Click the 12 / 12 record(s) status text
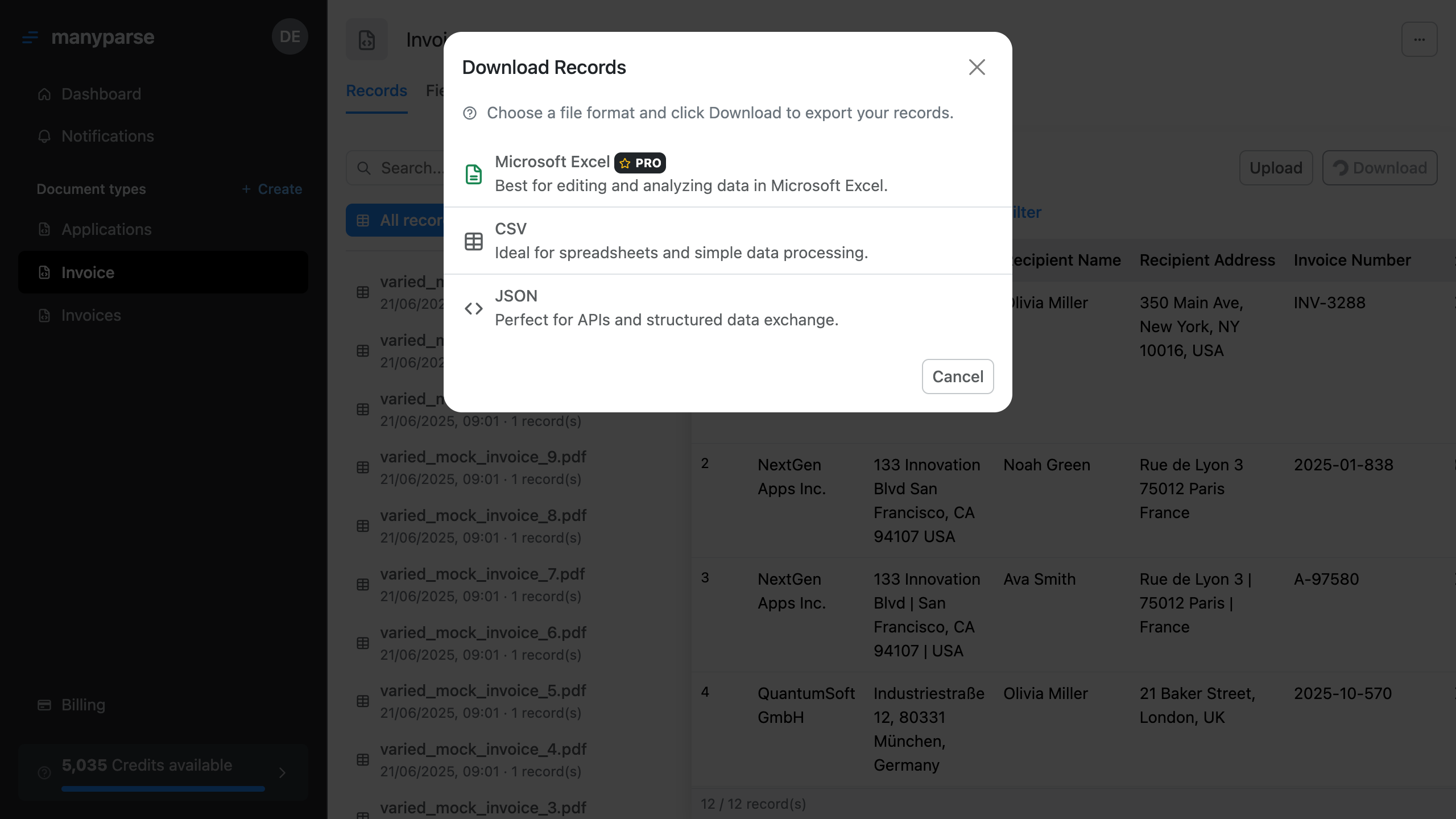The image size is (1456, 819). click(753, 804)
